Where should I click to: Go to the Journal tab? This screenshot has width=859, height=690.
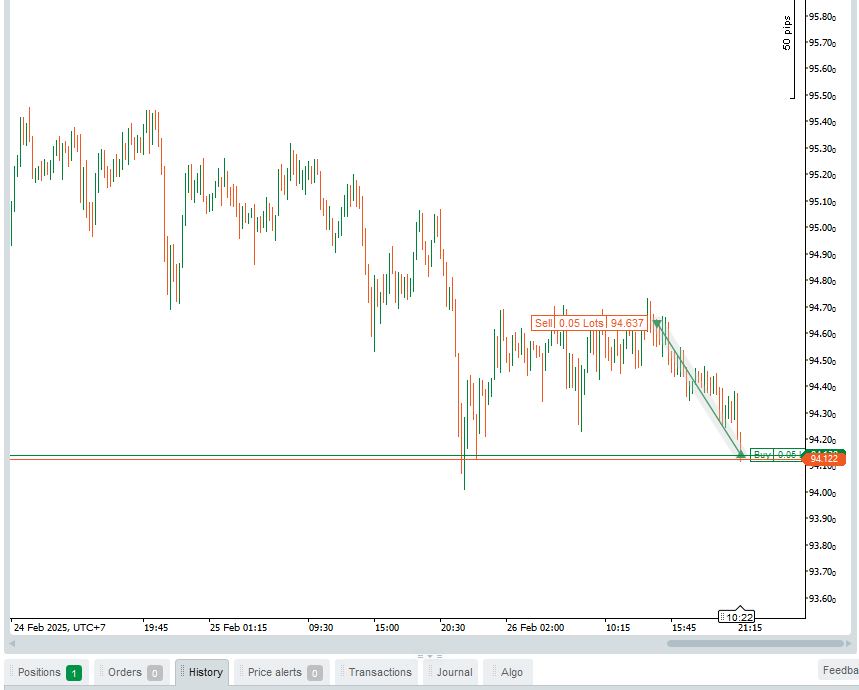452,672
